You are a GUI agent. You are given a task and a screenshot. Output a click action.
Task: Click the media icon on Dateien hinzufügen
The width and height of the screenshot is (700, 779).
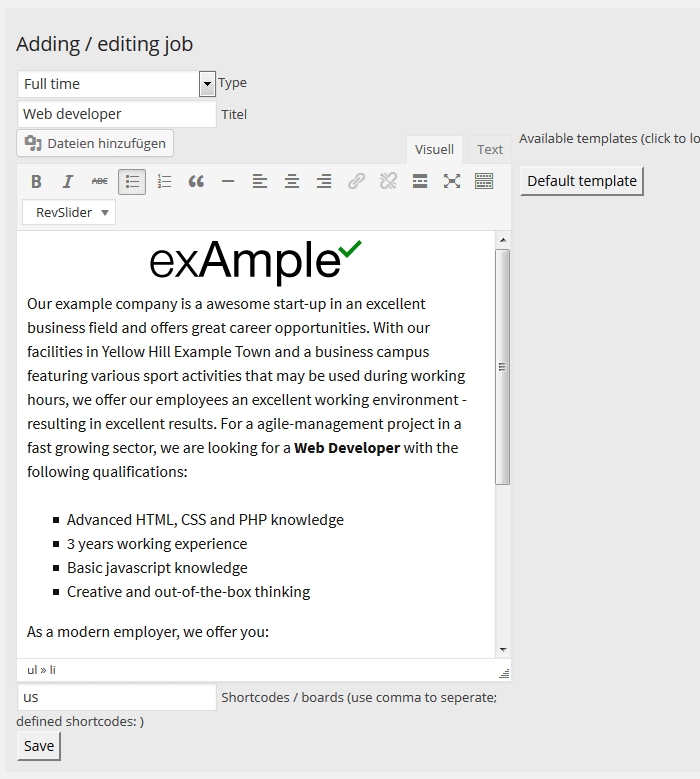33,143
